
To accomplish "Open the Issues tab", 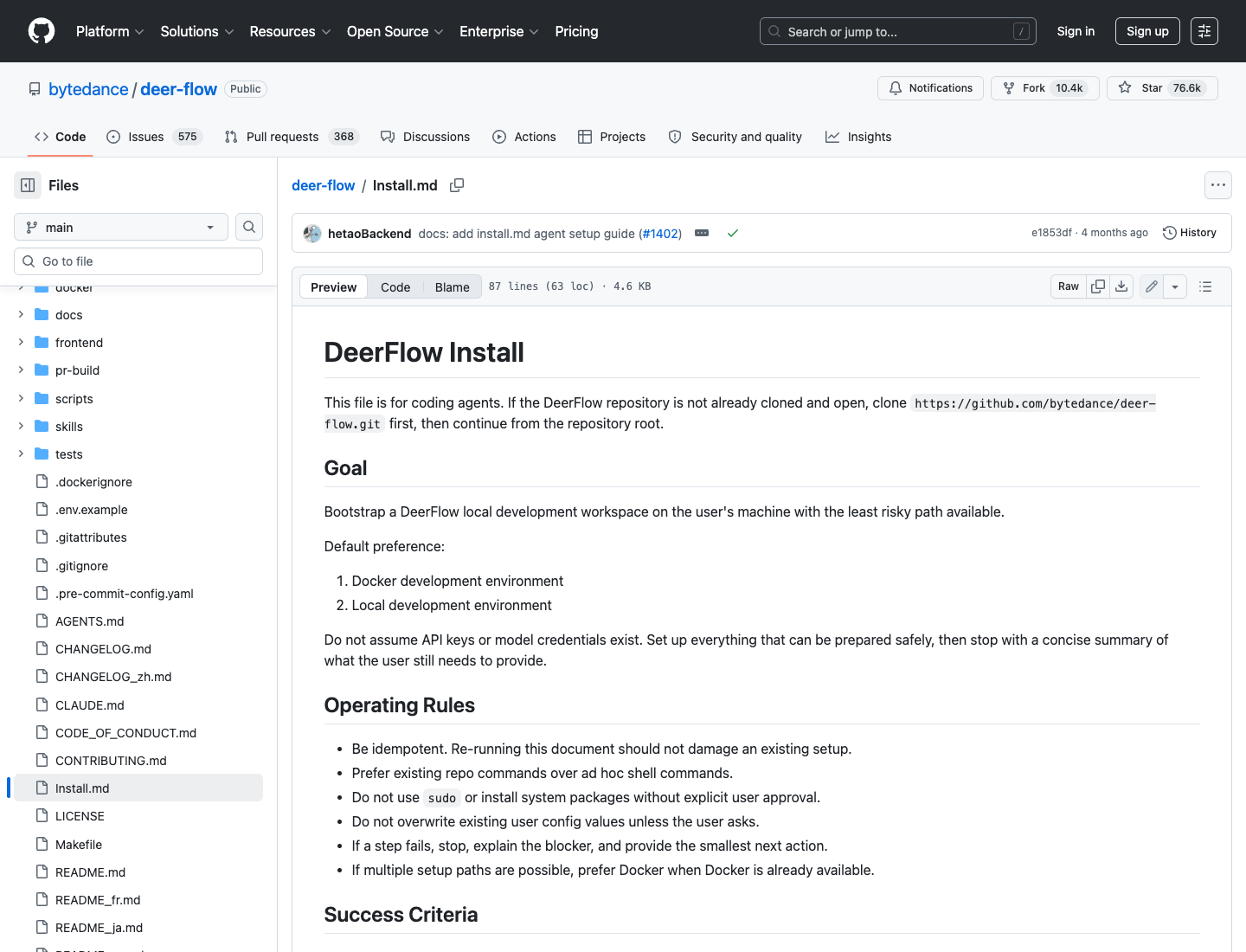I will pos(154,137).
